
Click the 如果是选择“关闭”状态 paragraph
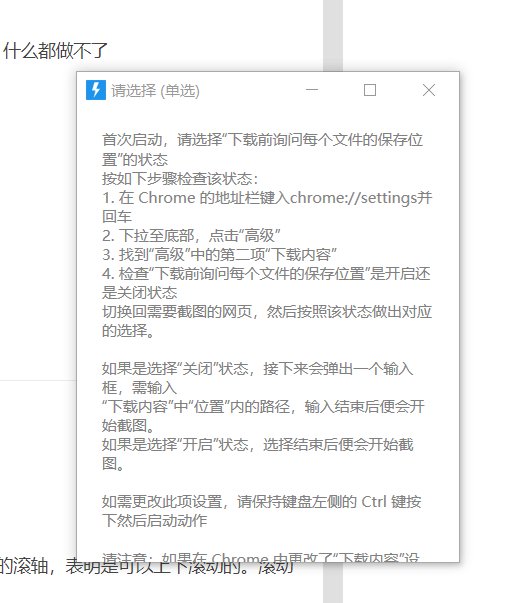(x=257, y=378)
